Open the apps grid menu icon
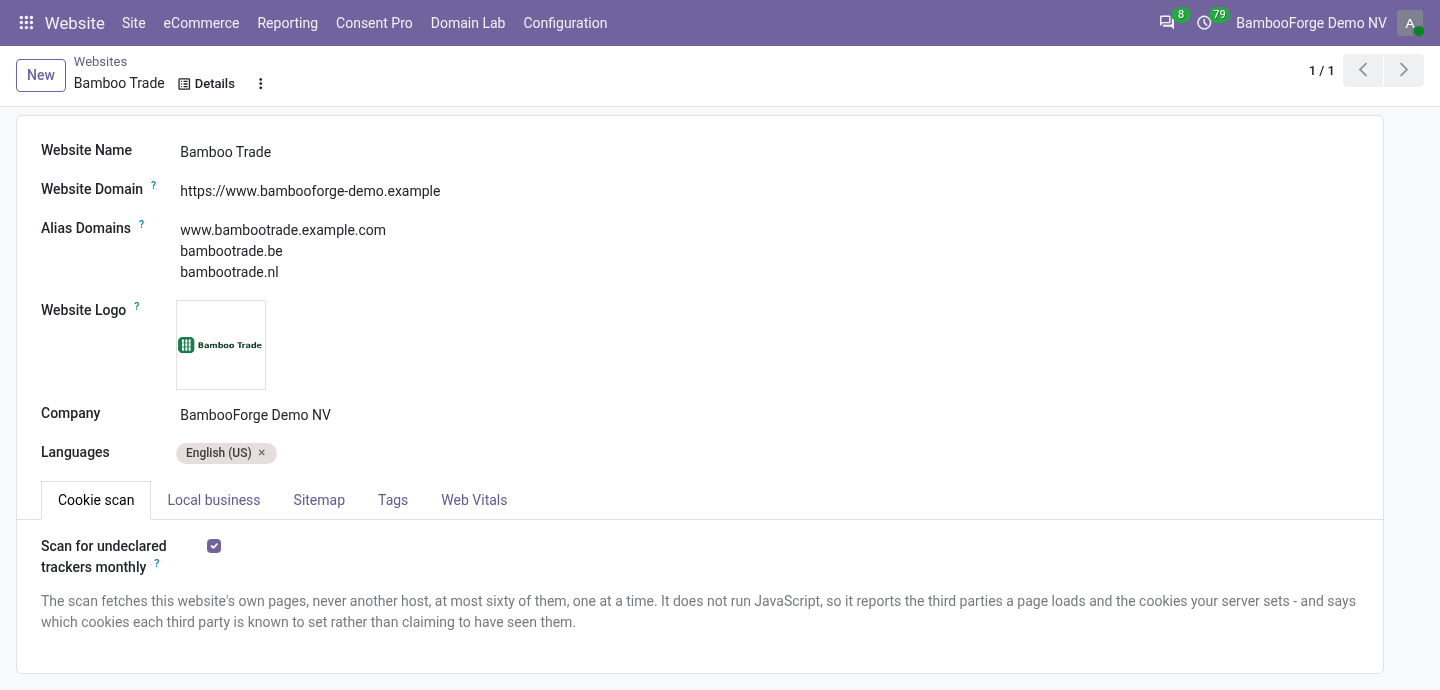 click(x=26, y=23)
